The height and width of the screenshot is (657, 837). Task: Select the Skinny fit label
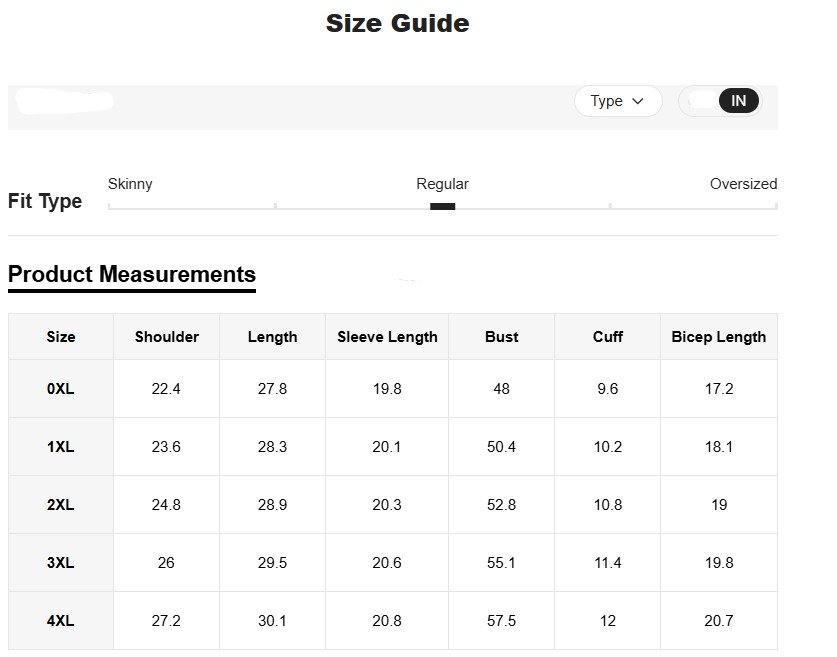click(130, 184)
